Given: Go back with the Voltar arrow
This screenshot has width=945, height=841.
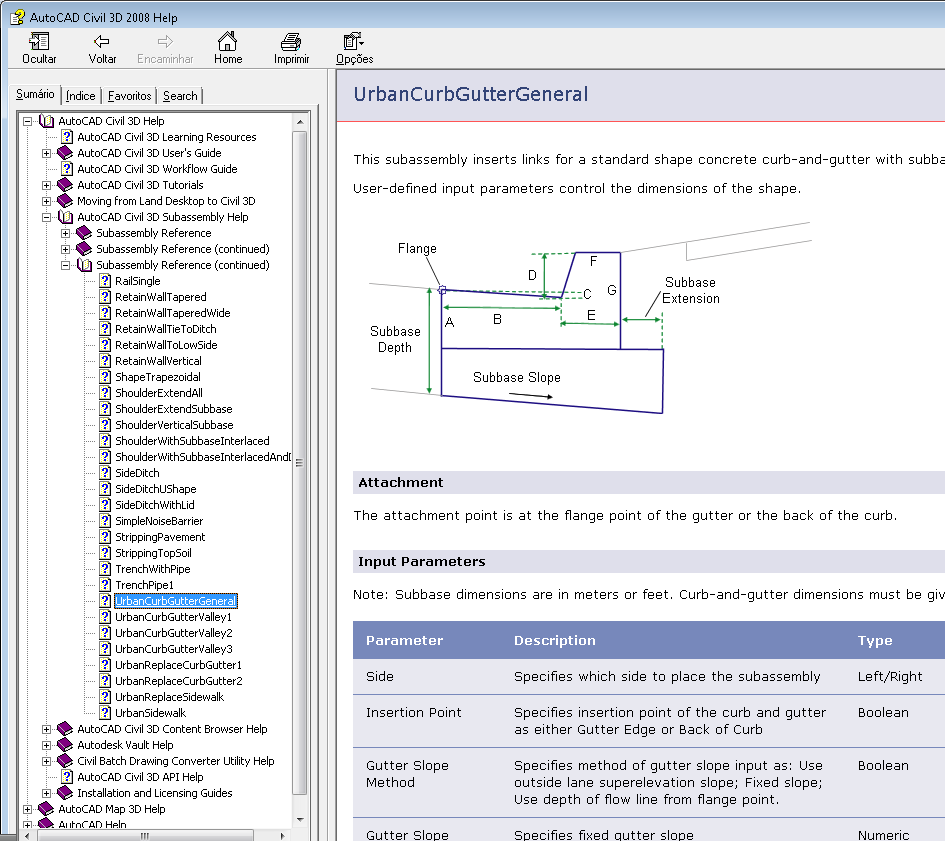Looking at the screenshot, I should pyautogui.click(x=102, y=42).
